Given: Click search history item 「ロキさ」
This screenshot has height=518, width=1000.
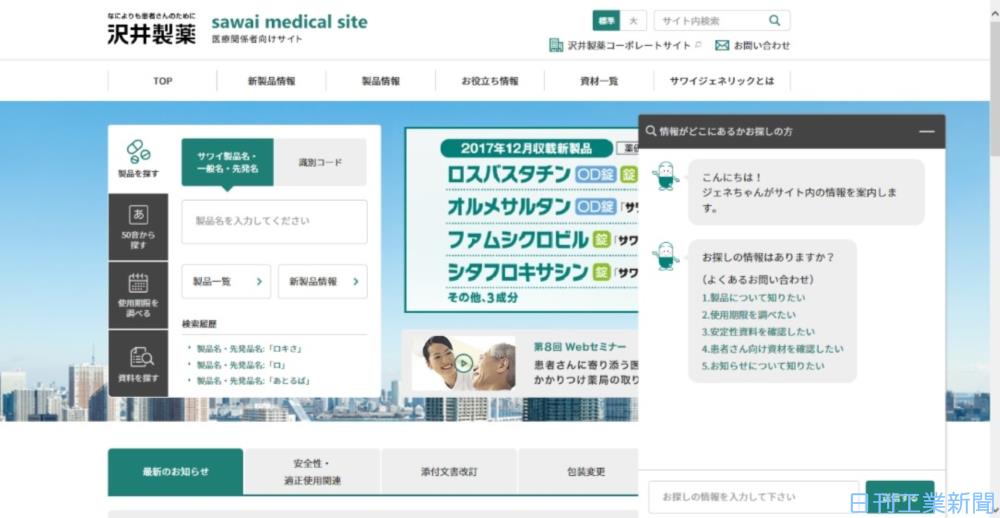Looking at the screenshot, I should 249,349.
